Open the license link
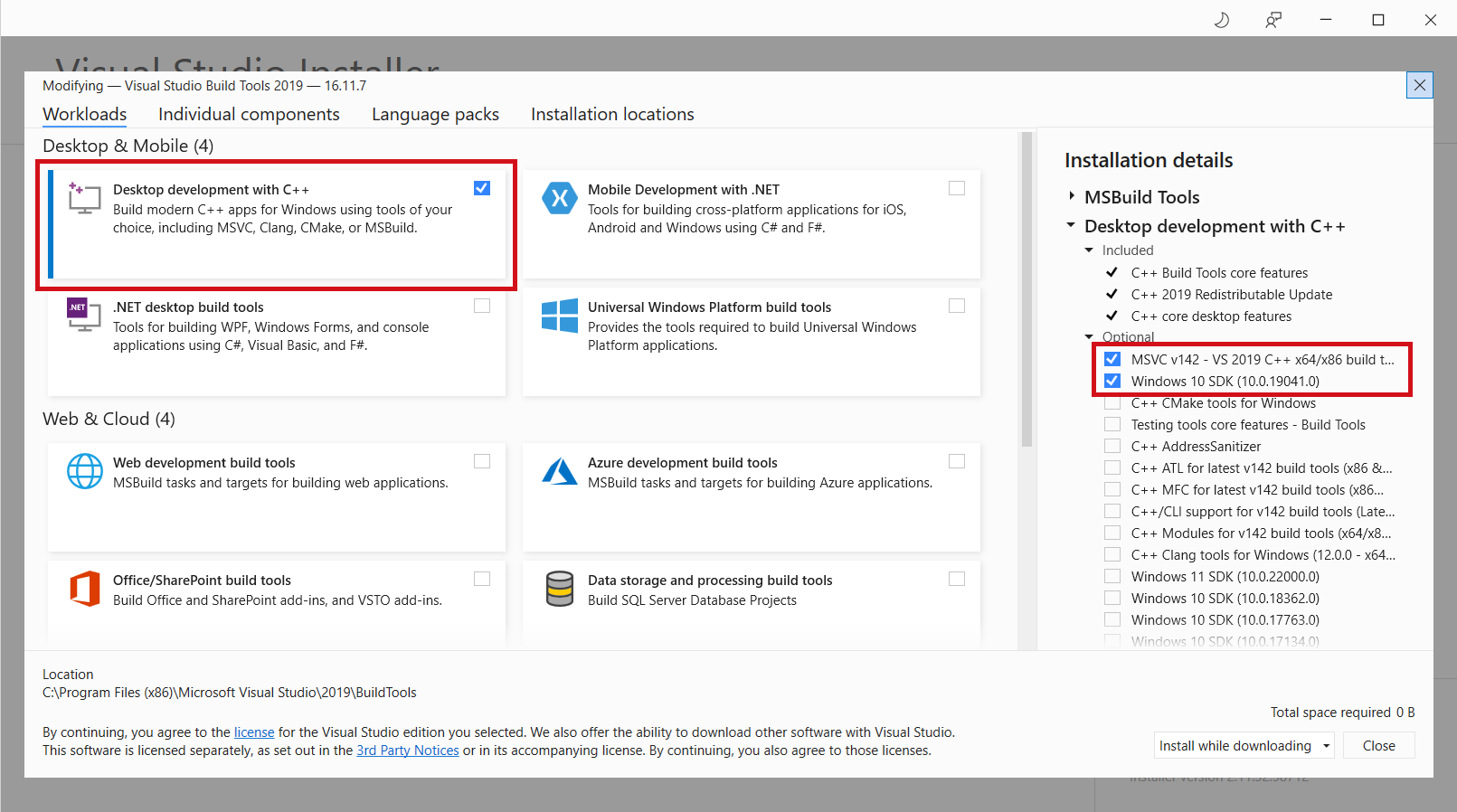 click(x=254, y=732)
